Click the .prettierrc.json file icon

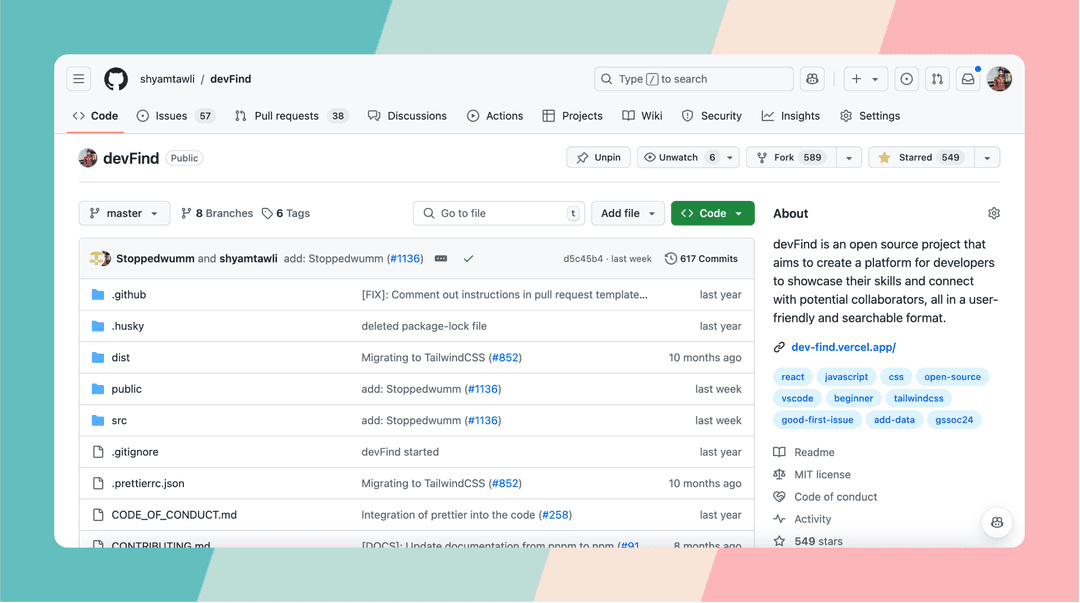click(98, 484)
